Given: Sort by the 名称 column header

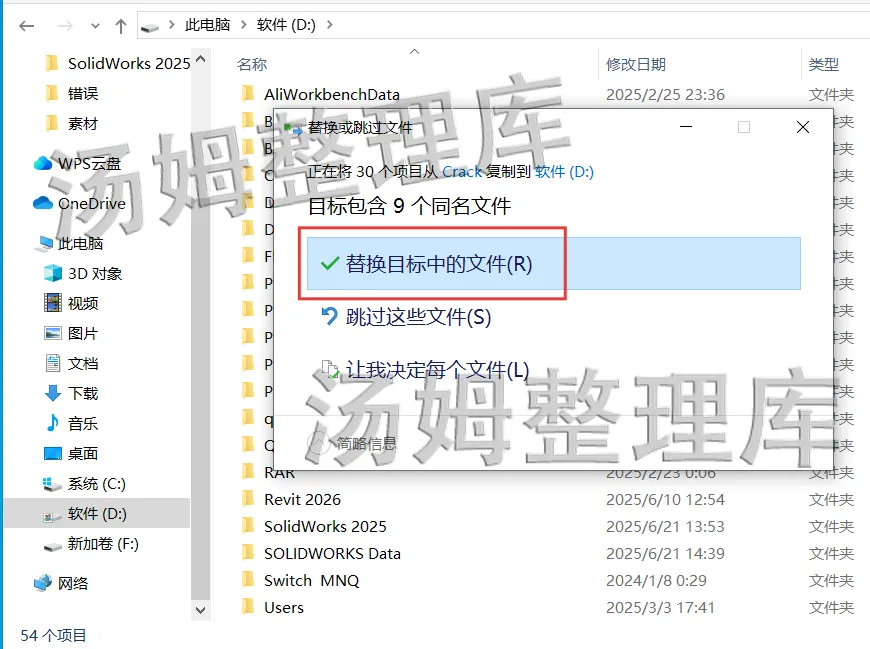Looking at the screenshot, I should click(252, 64).
